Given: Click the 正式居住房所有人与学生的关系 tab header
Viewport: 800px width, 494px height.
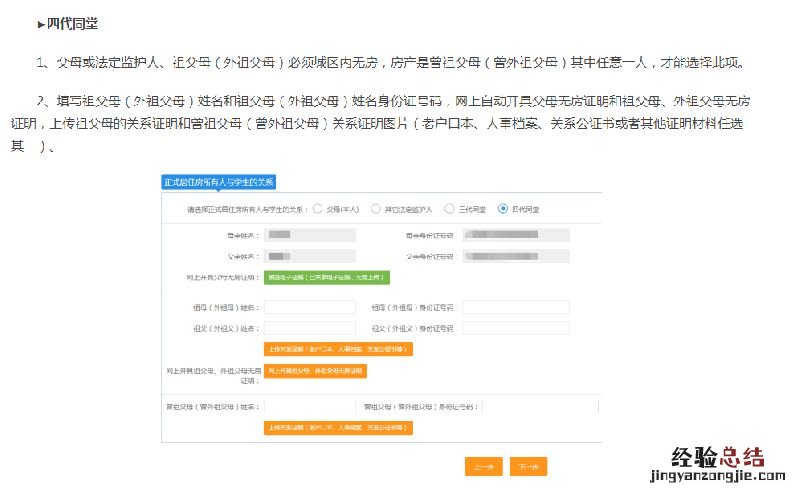Looking at the screenshot, I should click(219, 182).
